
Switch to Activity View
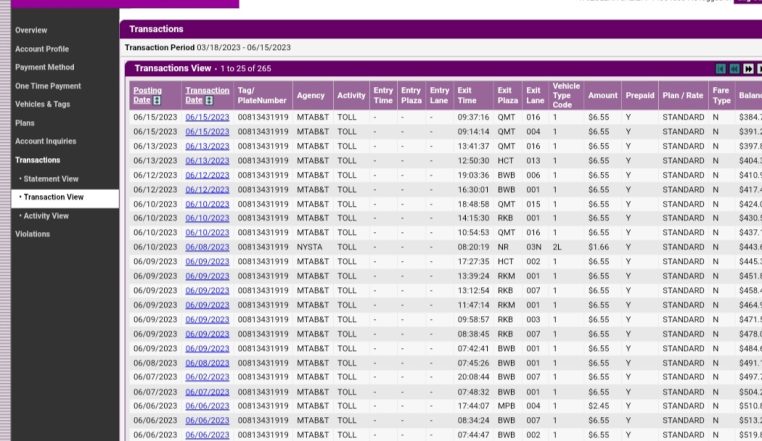(46, 216)
